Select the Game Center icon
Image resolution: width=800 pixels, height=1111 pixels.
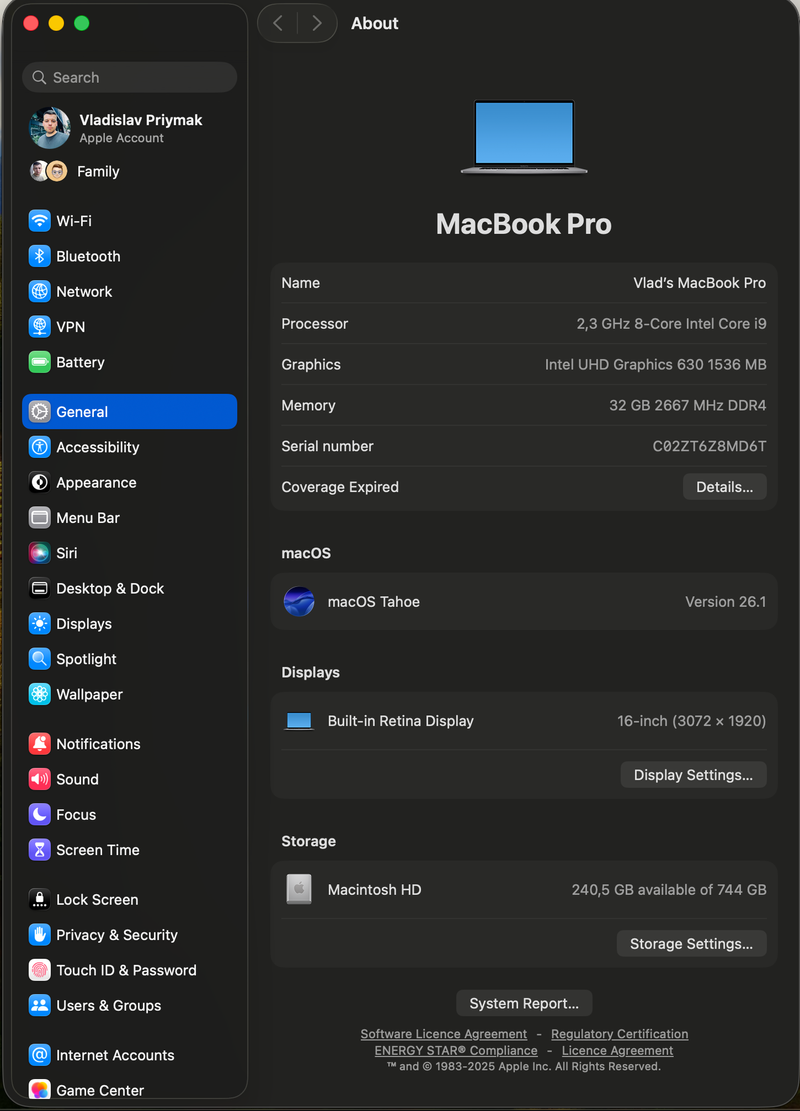tap(40, 1089)
